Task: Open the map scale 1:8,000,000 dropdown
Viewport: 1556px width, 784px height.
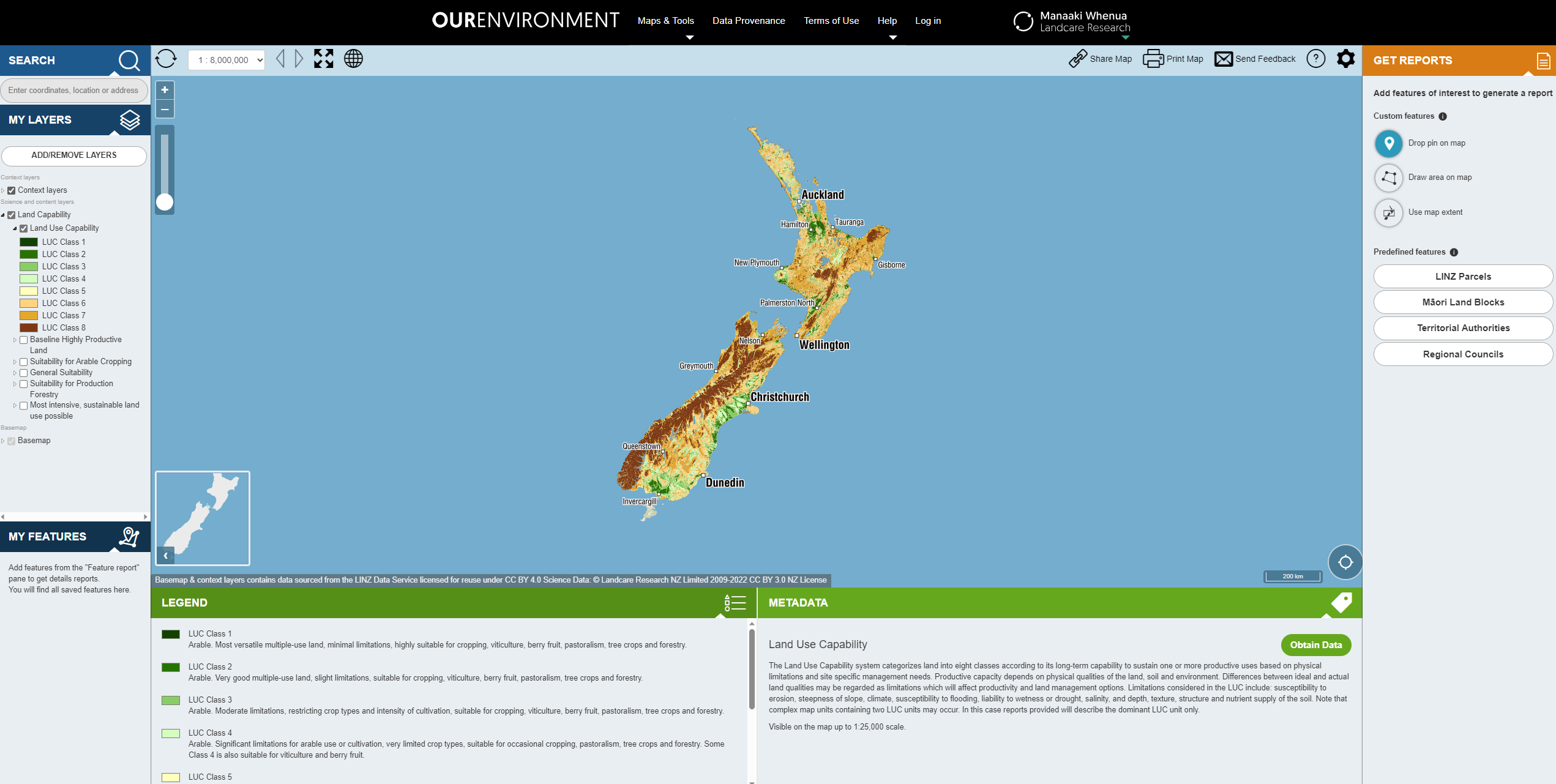Action: pos(226,60)
